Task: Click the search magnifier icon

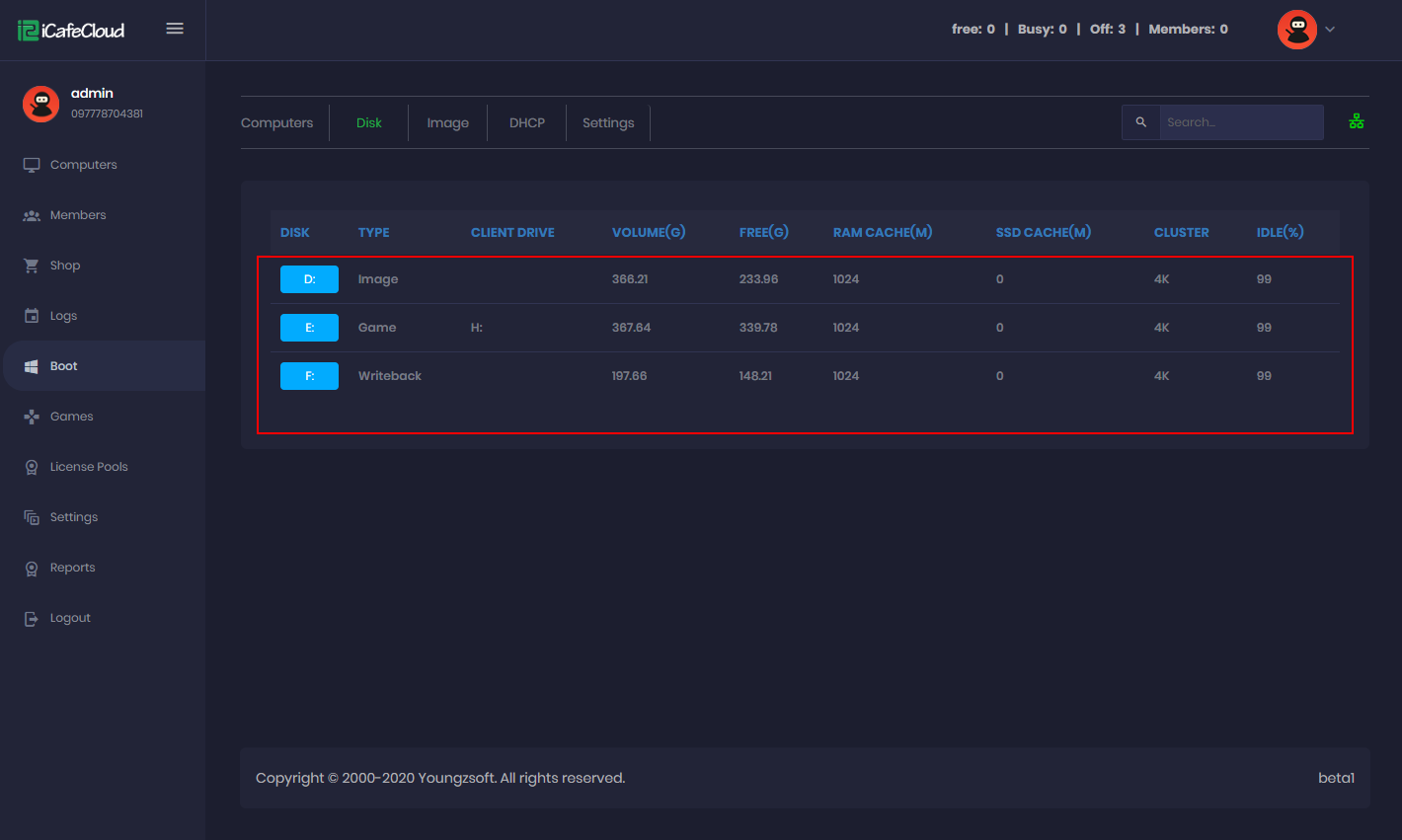Action: [x=1140, y=121]
